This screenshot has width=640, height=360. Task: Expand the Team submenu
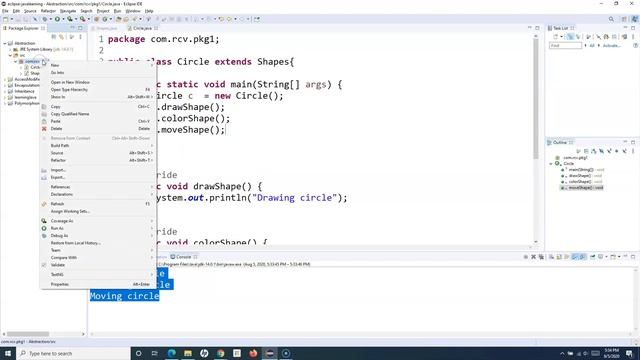[98, 250]
